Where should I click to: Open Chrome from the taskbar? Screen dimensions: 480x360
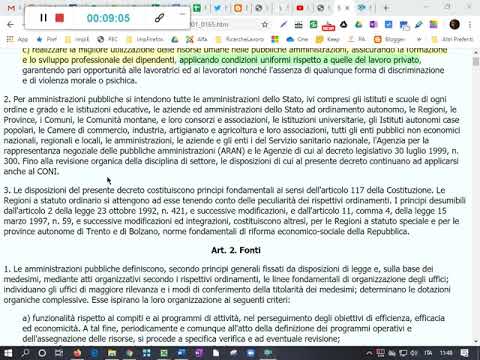pos(129,353)
